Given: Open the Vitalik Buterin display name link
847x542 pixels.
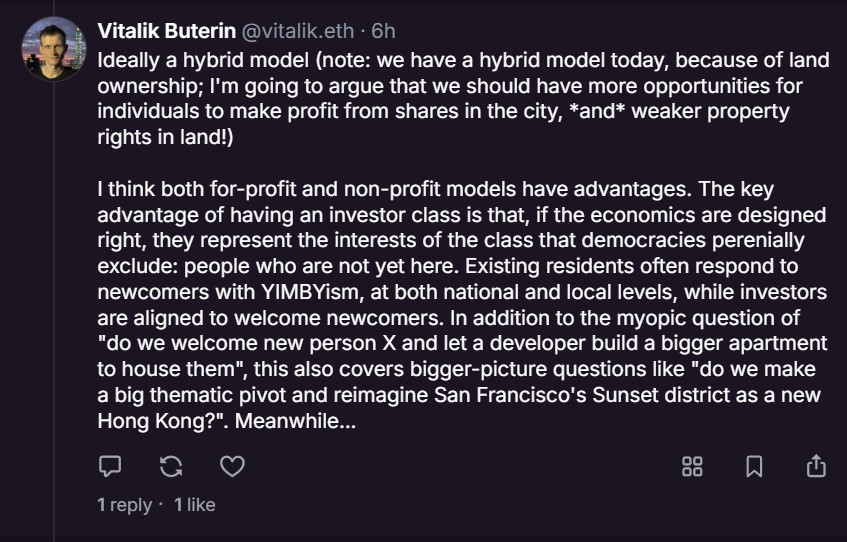Looking at the screenshot, I should pyautogui.click(x=164, y=31).
